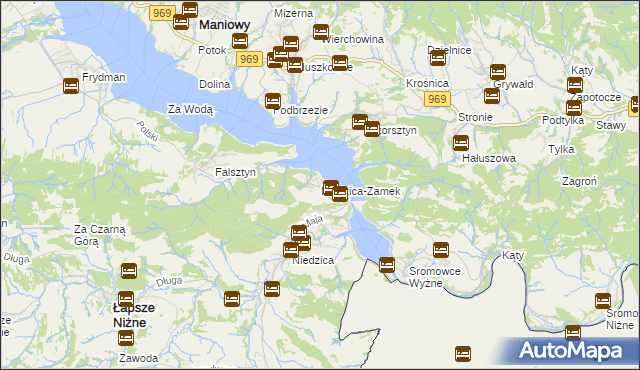Screen dimensions: 640x370
Task: Select the hotel marker directly above Grywałd
Action: tap(498, 72)
